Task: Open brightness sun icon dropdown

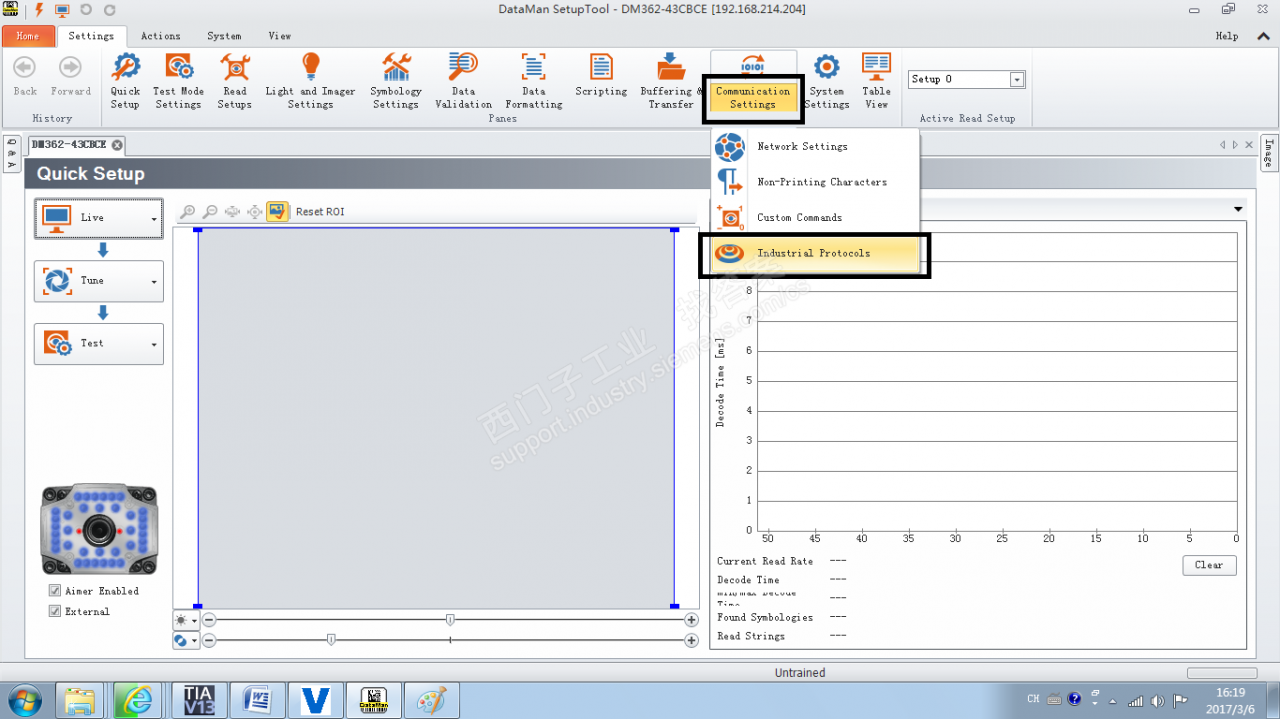Action: tap(194, 621)
